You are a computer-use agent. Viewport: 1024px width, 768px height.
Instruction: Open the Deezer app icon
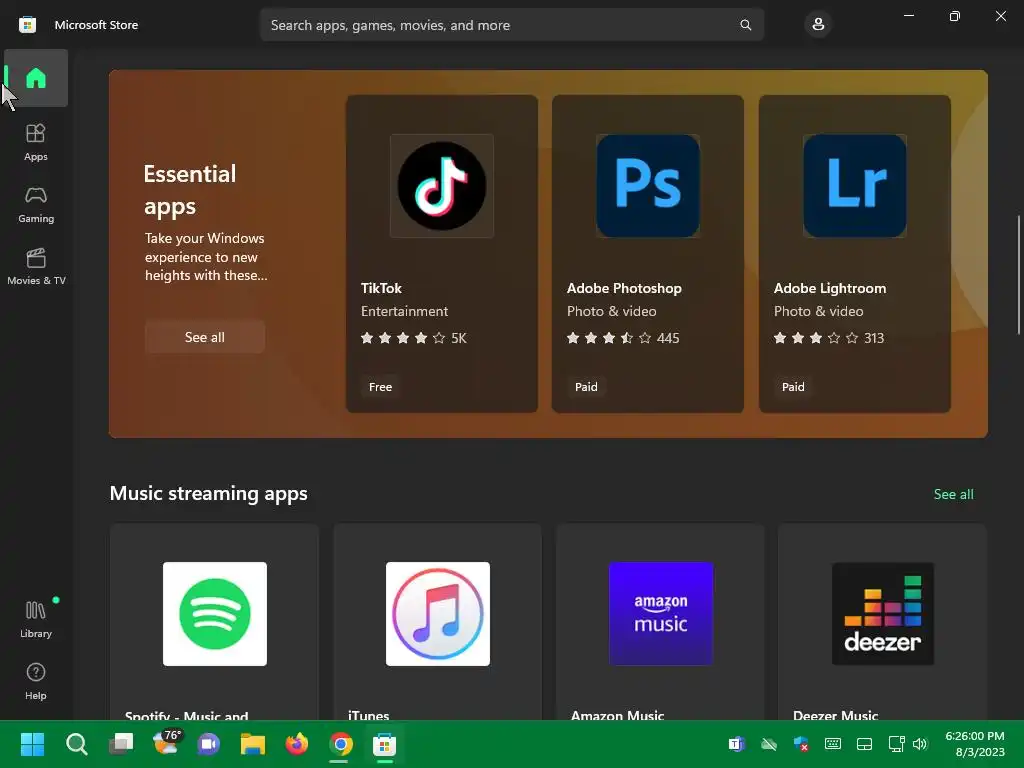click(x=883, y=614)
